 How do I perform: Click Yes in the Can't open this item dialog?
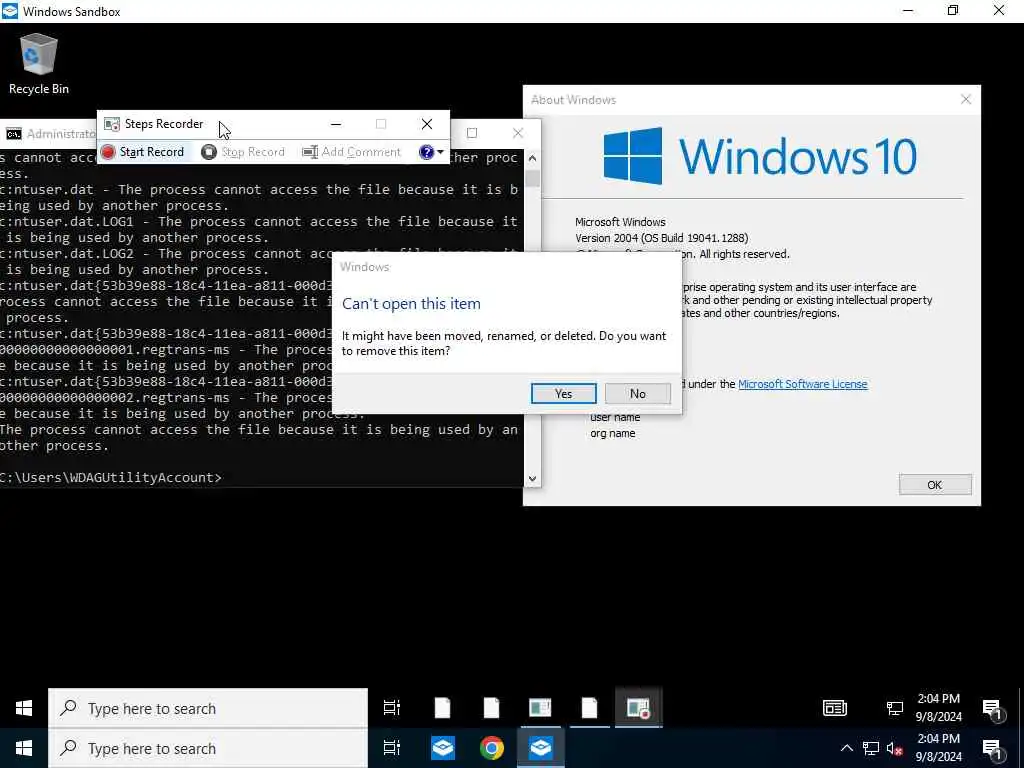click(x=564, y=394)
